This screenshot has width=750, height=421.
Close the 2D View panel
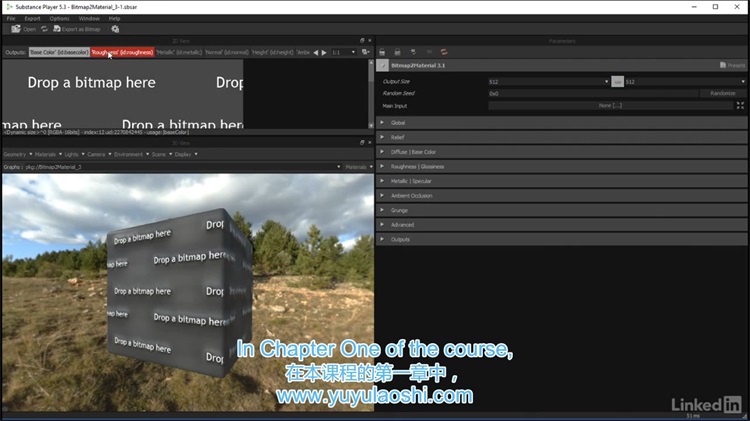pos(369,41)
